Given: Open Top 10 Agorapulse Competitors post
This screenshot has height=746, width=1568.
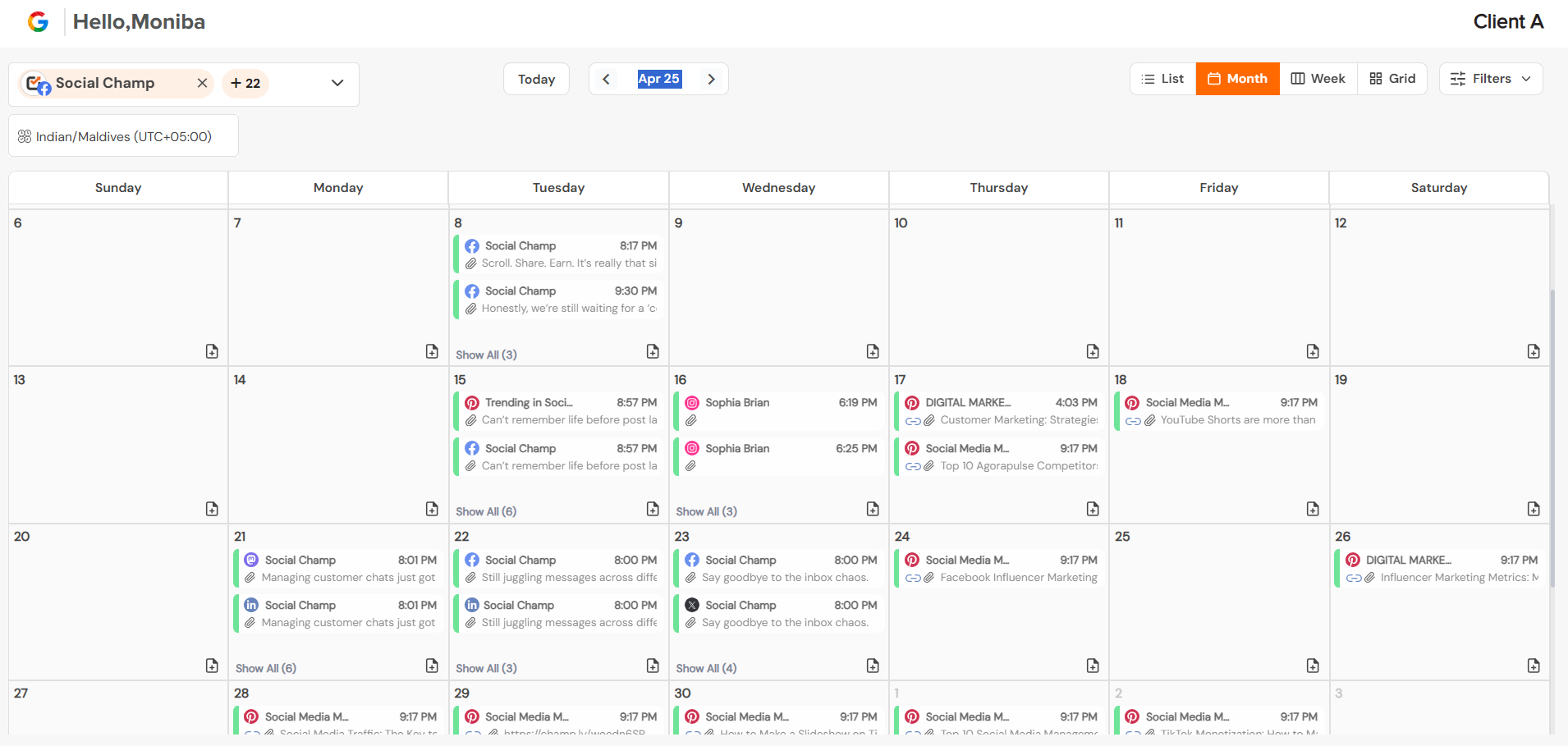Looking at the screenshot, I should click(998, 457).
